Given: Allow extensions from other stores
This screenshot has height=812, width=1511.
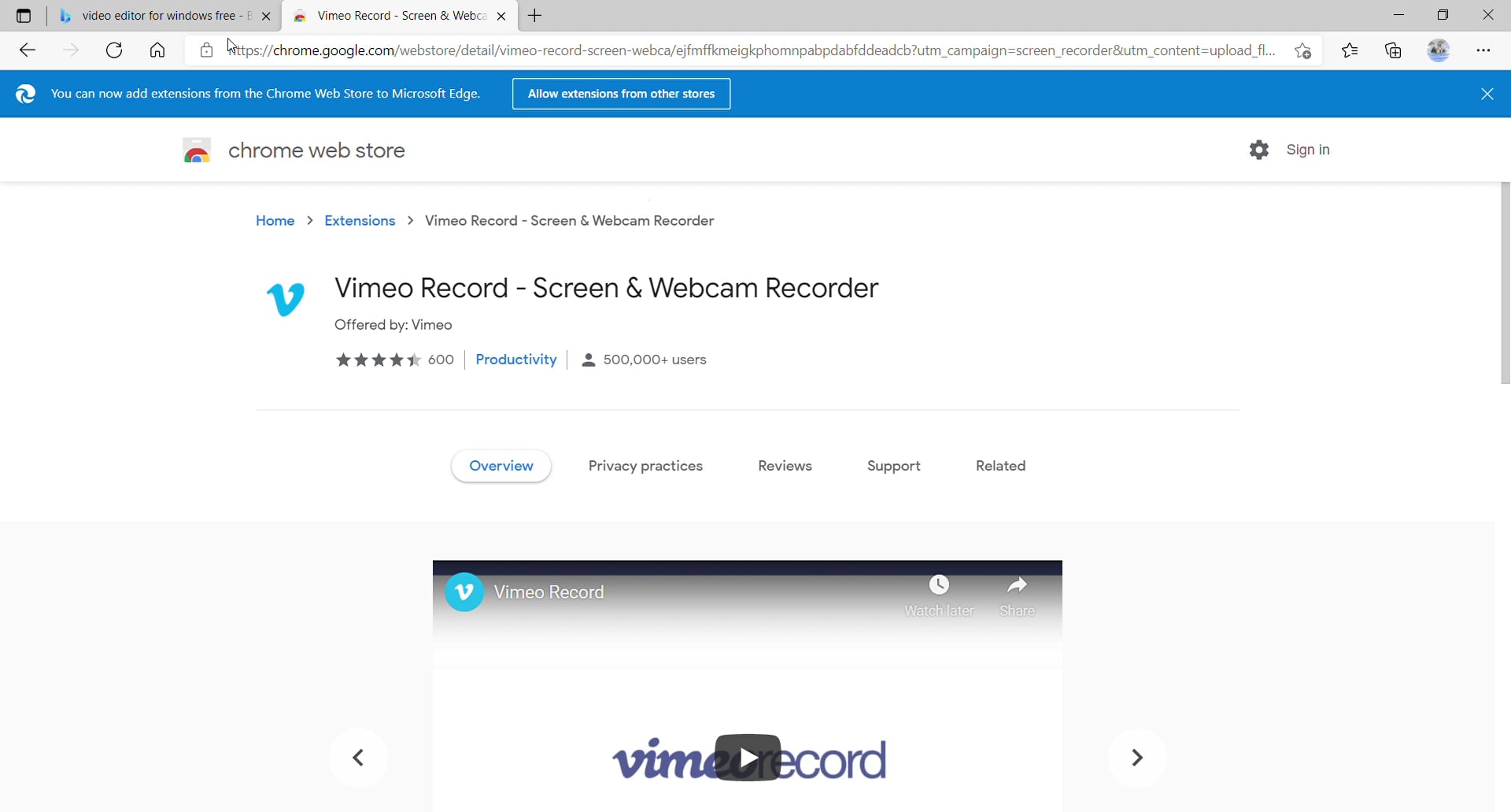Looking at the screenshot, I should click(x=621, y=94).
